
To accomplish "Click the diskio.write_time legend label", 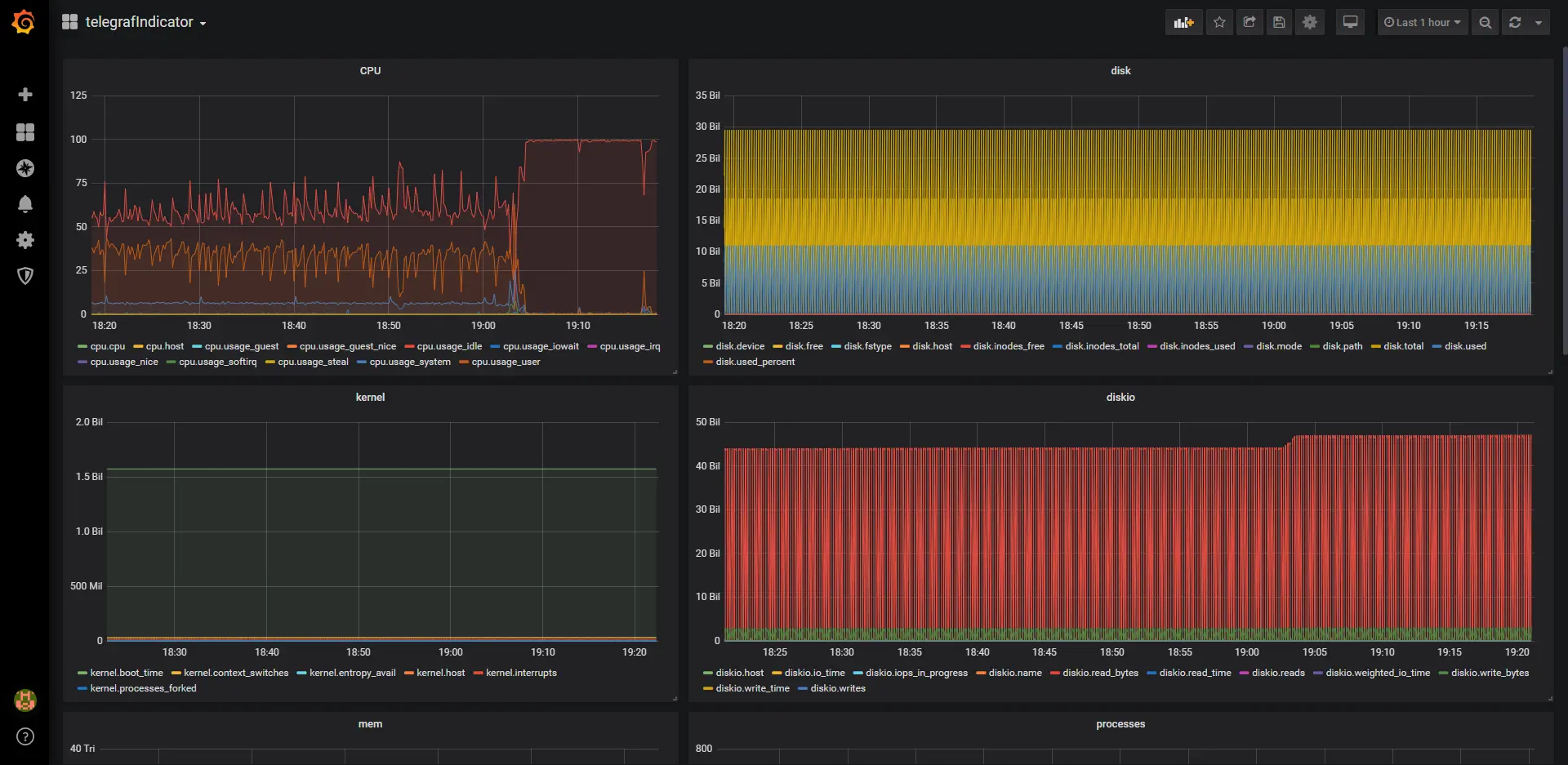I will [753, 688].
